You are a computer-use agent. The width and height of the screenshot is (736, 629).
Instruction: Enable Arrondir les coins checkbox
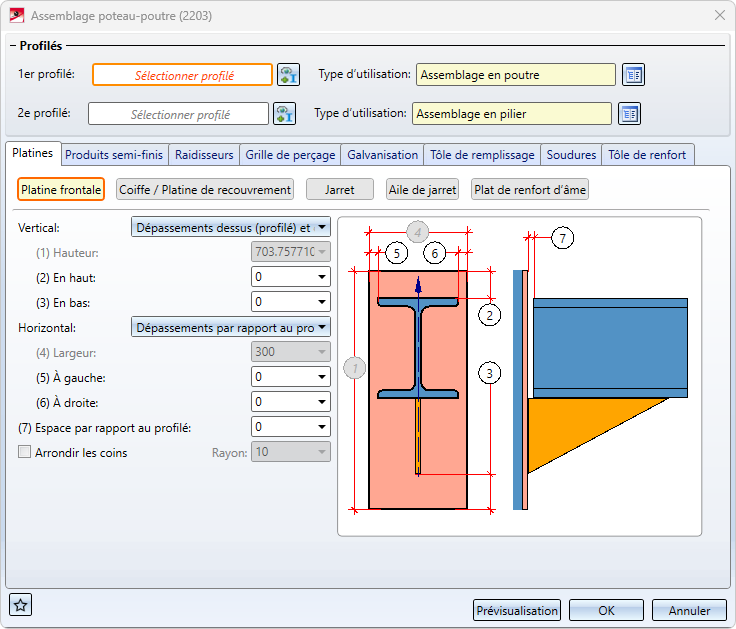[x=24, y=452]
